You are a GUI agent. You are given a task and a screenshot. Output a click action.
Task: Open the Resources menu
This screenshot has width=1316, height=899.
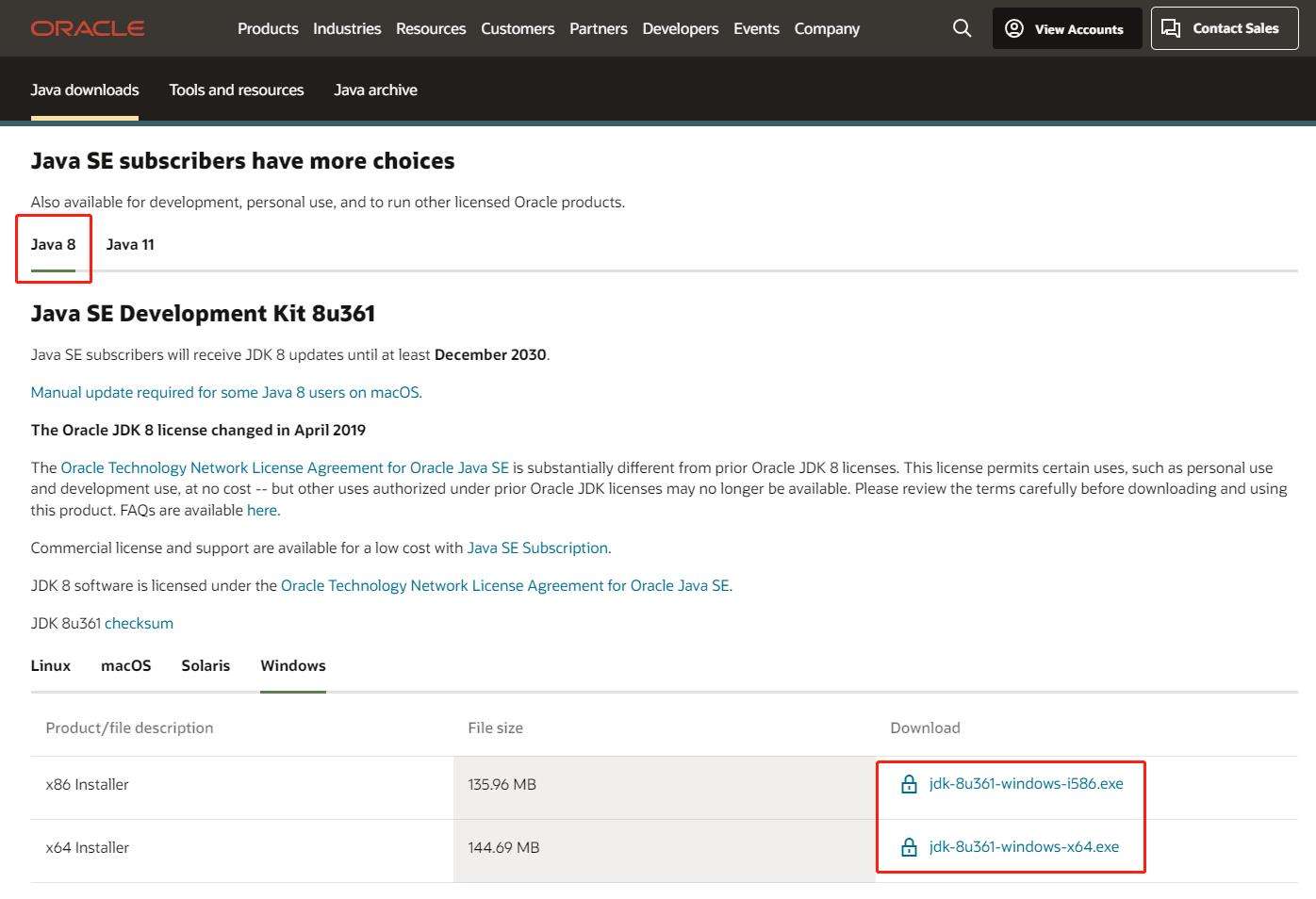point(431,28)
